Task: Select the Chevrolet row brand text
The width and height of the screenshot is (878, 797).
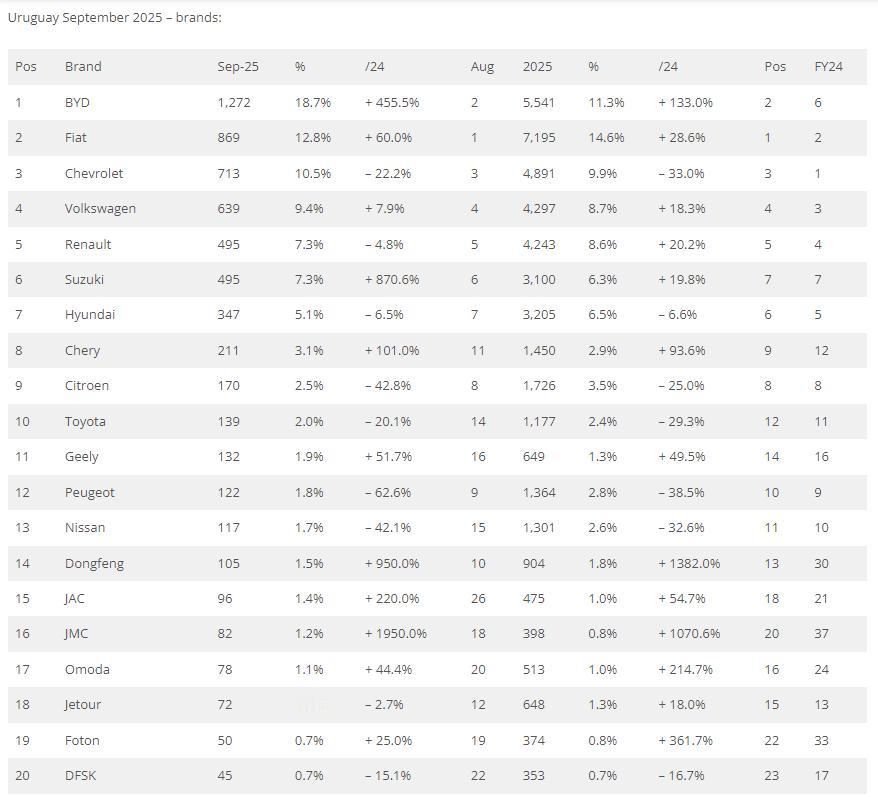Action: pyautogui.click(x=94, y=173)
